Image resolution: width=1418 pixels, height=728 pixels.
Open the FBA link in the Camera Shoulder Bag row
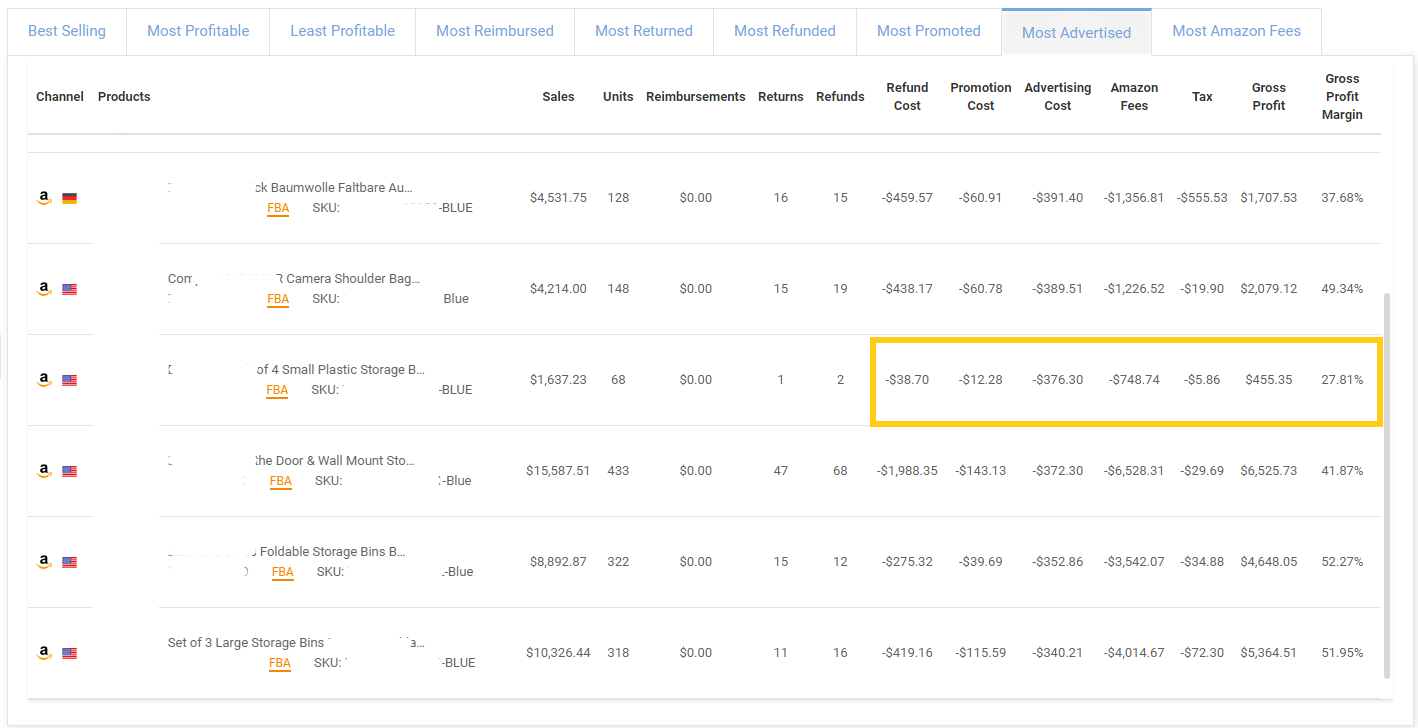point(278,299)
